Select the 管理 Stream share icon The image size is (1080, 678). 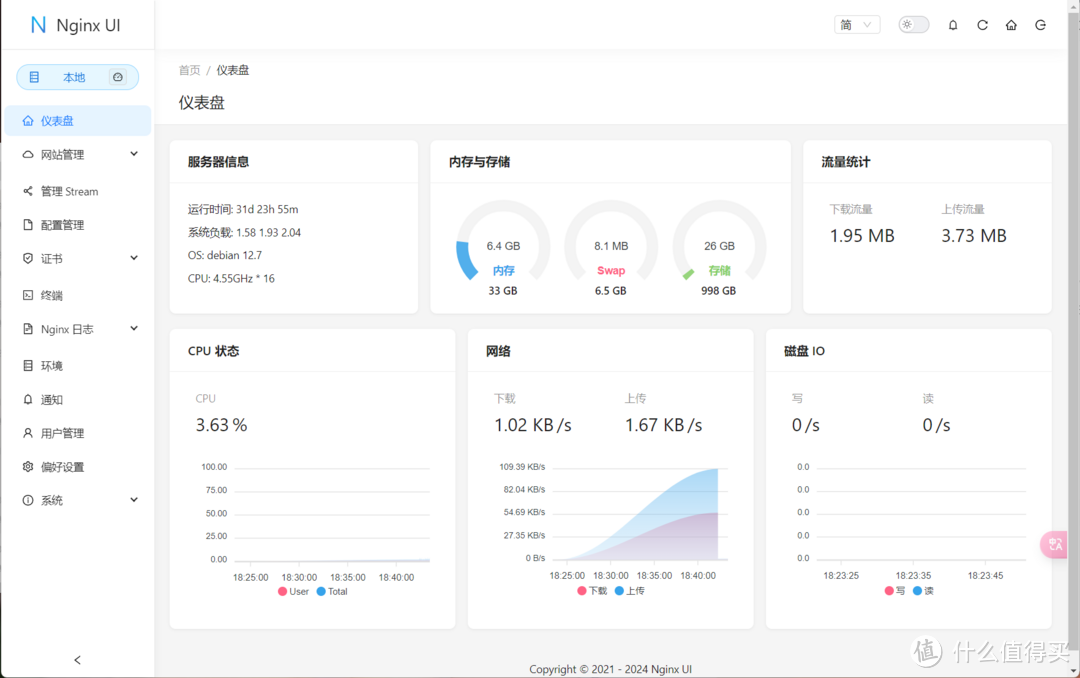pyautogui.click(x=30, y=191)
